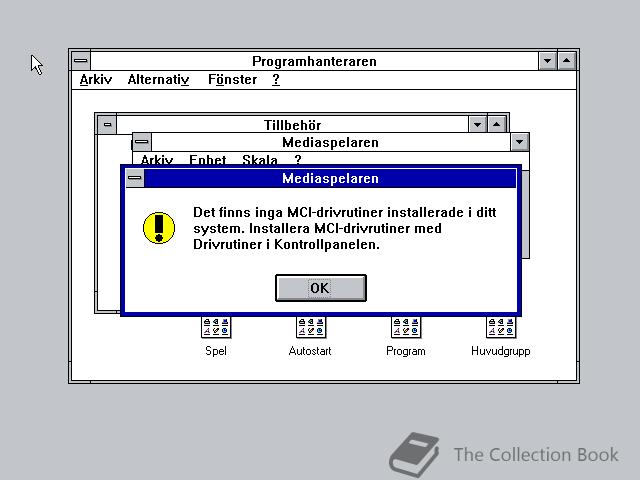
Task: Confirm the warning with the OK button
Action: point(321,288)
